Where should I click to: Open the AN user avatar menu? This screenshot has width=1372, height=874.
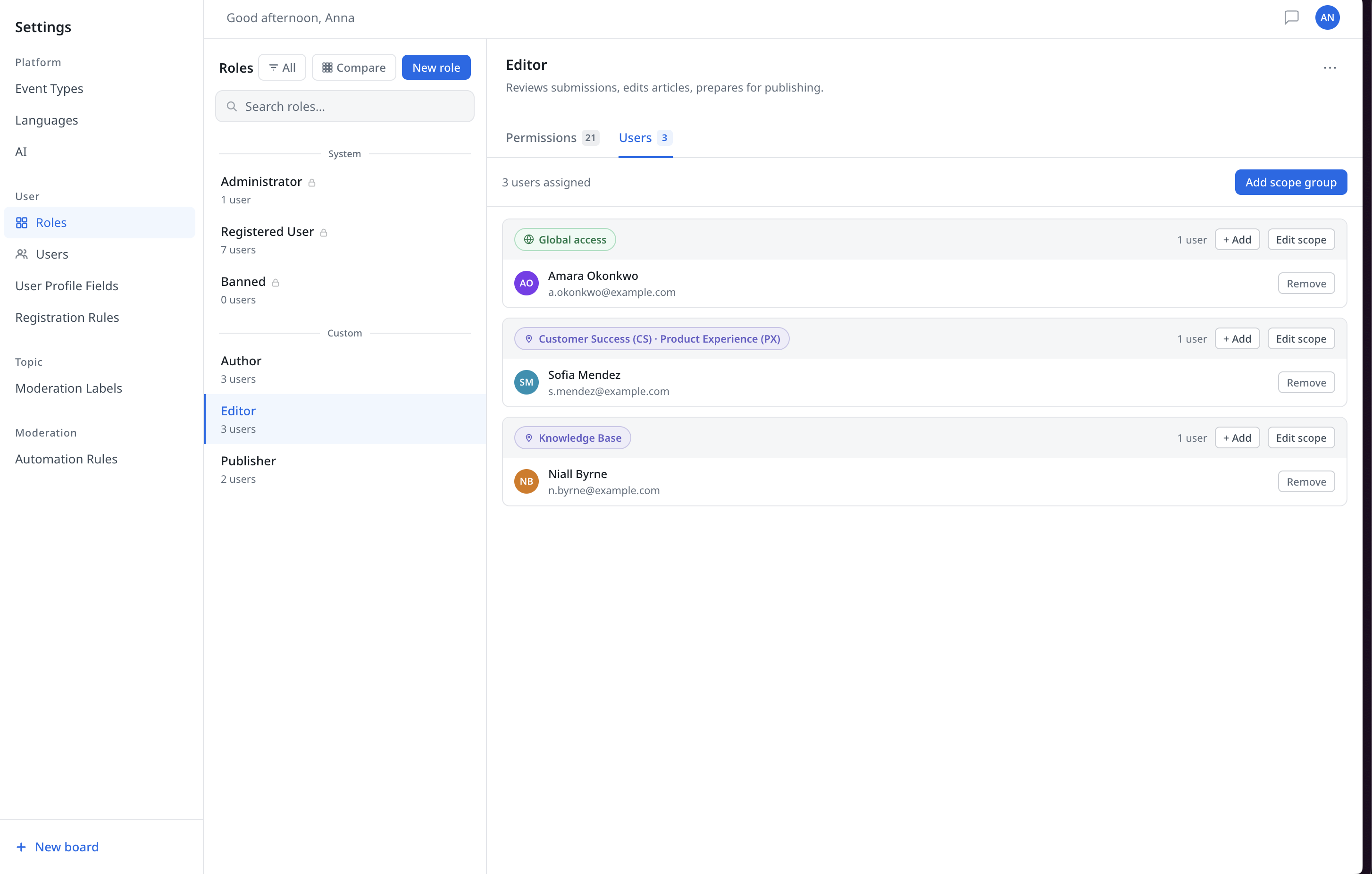1327,17
